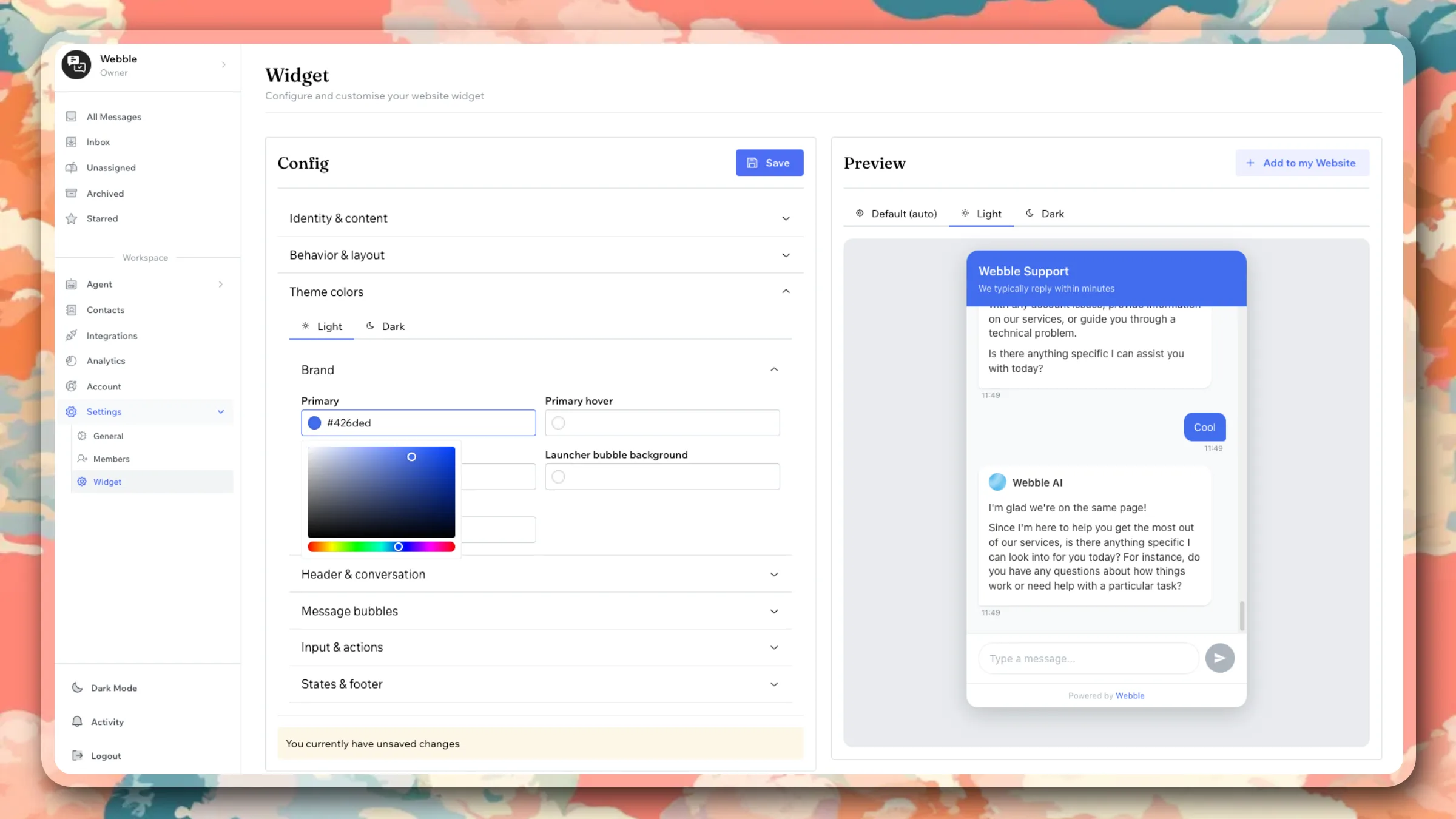Expand the Identity & content section
The height and width of the screenshot is (819, 1456).
point(540,218)
